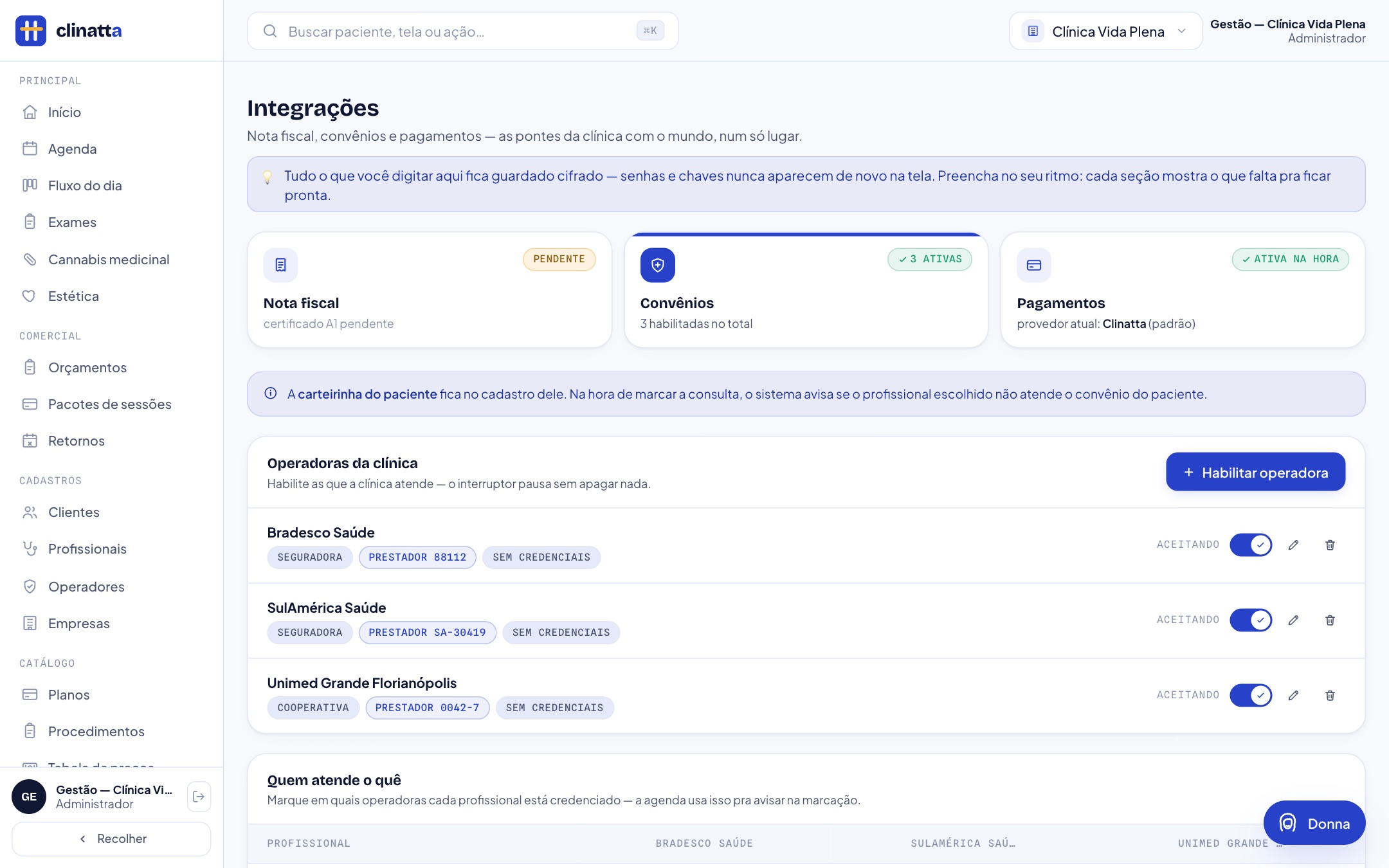1389x868 pixels.
Task: Open the Clínica Vida Plena clinic dropdown
Action: tap(1105, 31)
